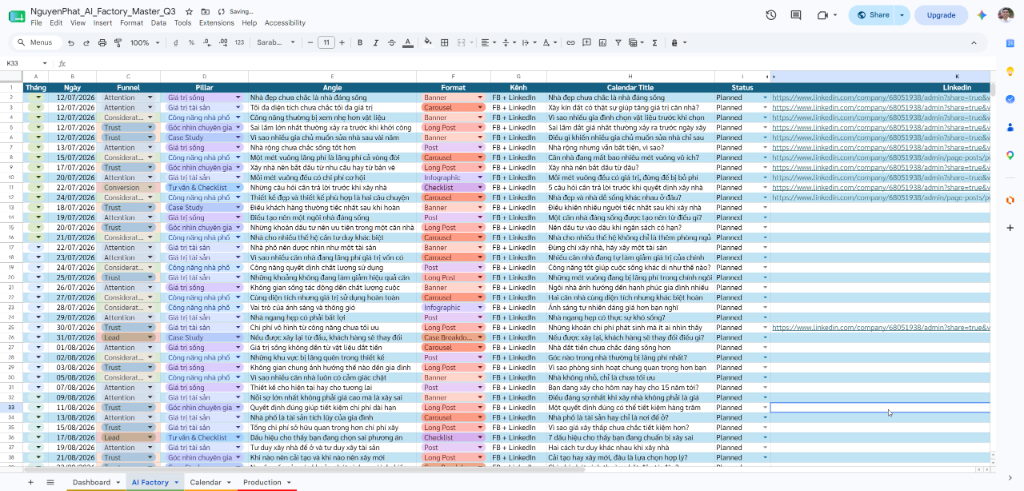Click the Insert chart icon
Image resolution: width=1024 pixels, height=491 pixels.
pos(602,43)
